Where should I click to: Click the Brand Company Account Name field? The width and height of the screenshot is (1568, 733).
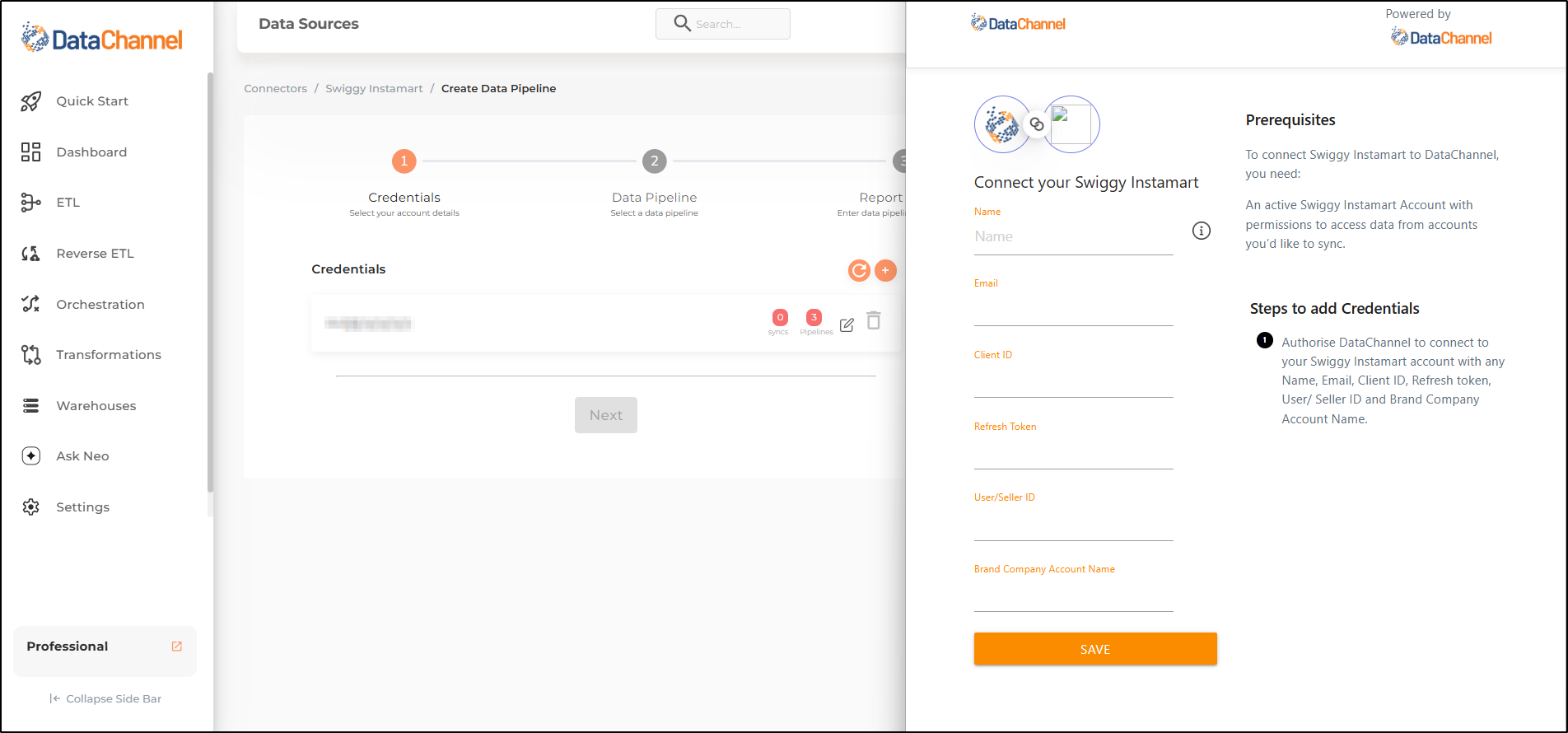(1074, 595)
